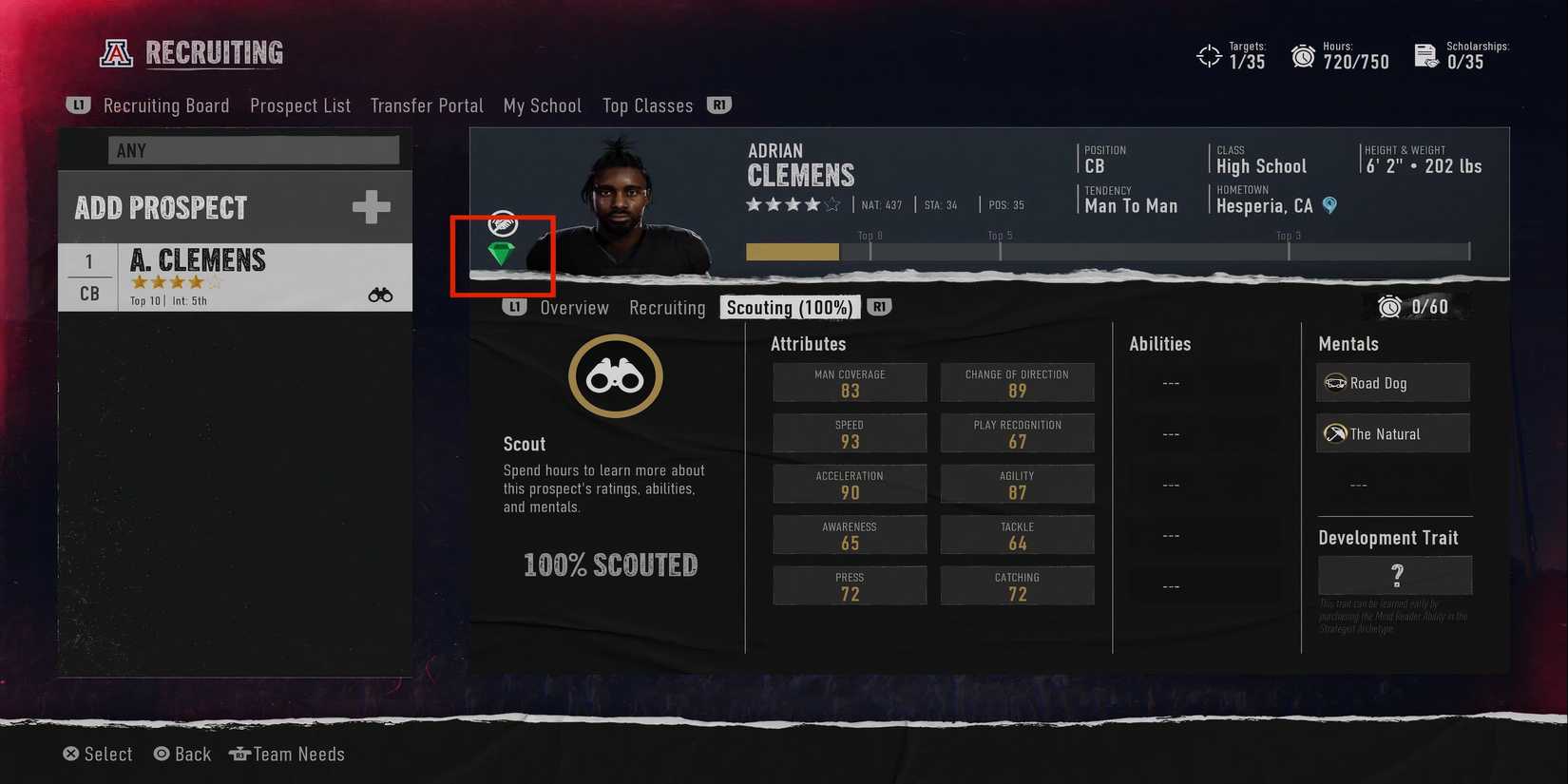The height and width of the screenshot is (784, 1568).
Task: Click Team Needs at the bottom
Action: 287,755
